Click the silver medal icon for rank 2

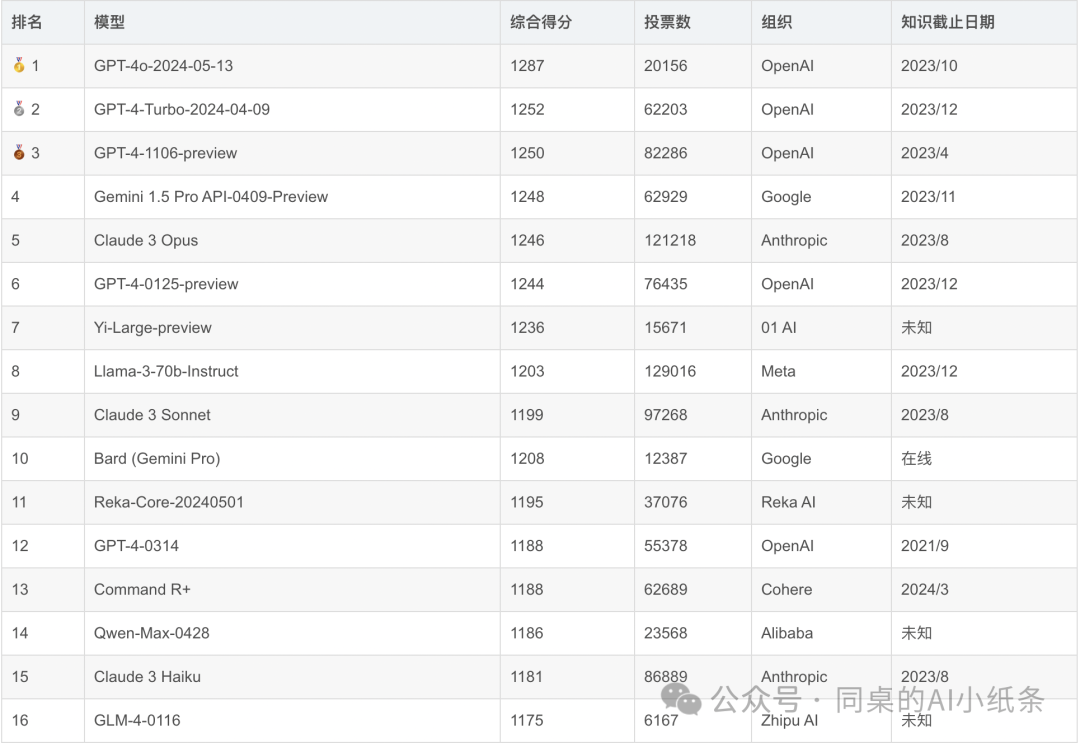point(19,109)
